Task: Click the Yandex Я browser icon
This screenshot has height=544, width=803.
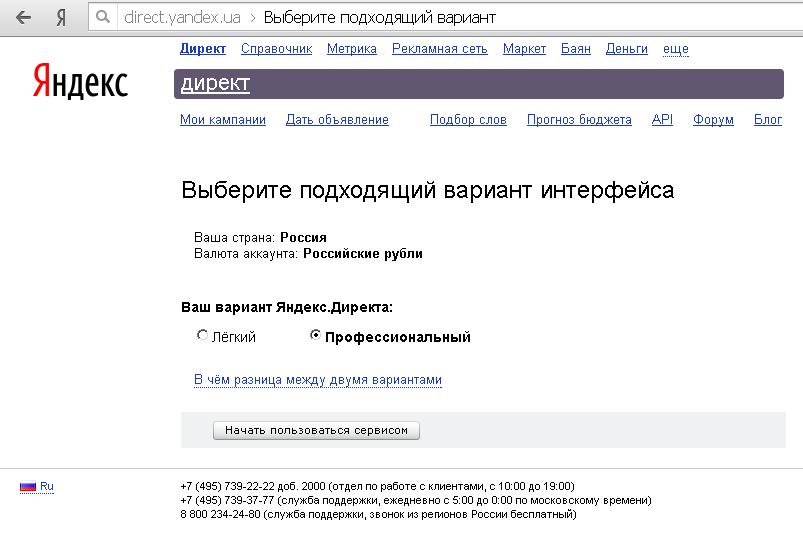Action: [x=61, y=18]
